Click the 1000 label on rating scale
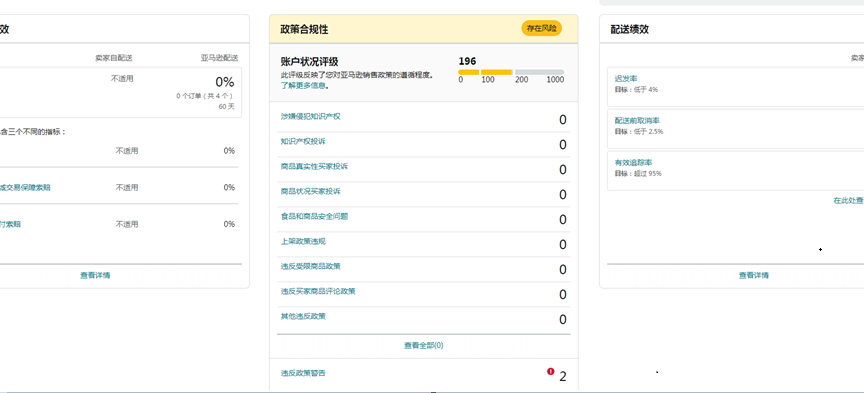This screenshot has width=864, height=393. point(555,80)
